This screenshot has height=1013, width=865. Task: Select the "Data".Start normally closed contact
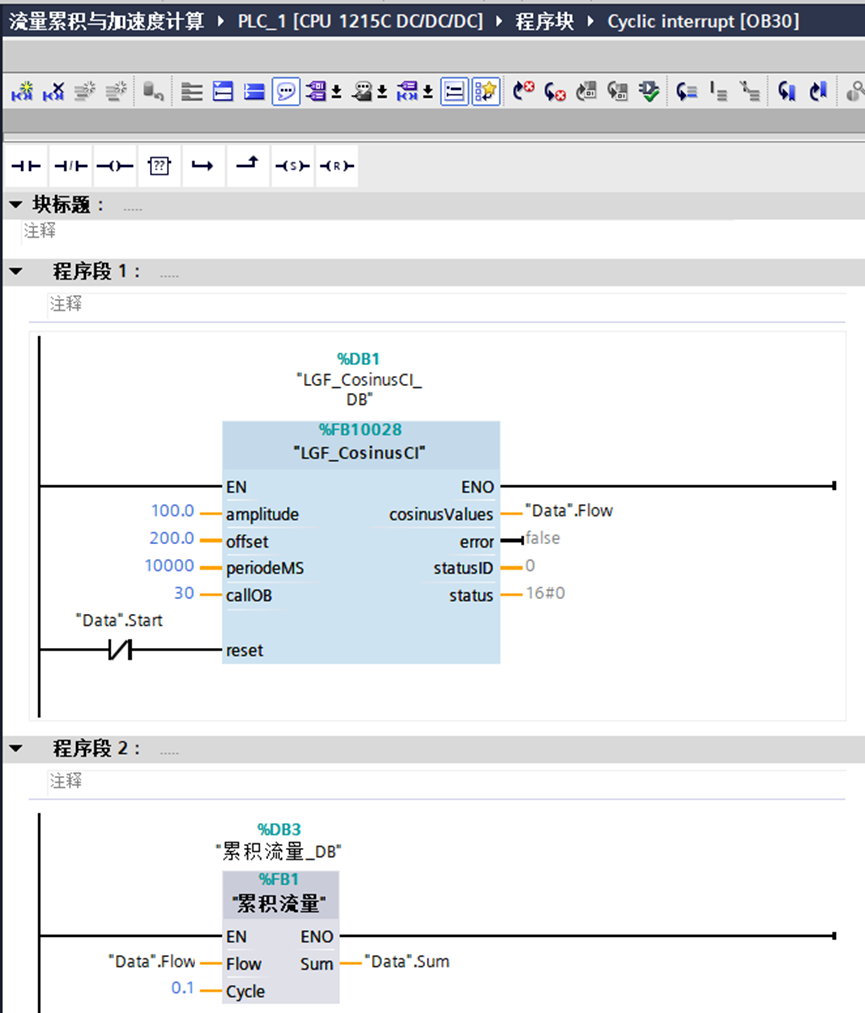click(120, 649)
